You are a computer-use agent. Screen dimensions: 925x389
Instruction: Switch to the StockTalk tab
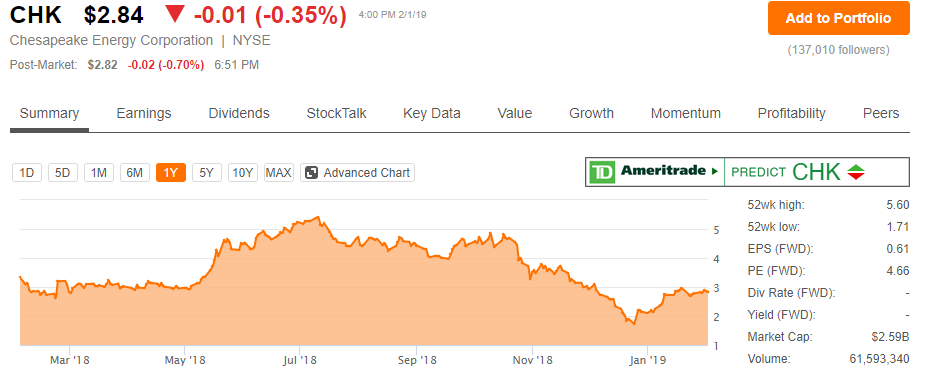pos(336,113)
